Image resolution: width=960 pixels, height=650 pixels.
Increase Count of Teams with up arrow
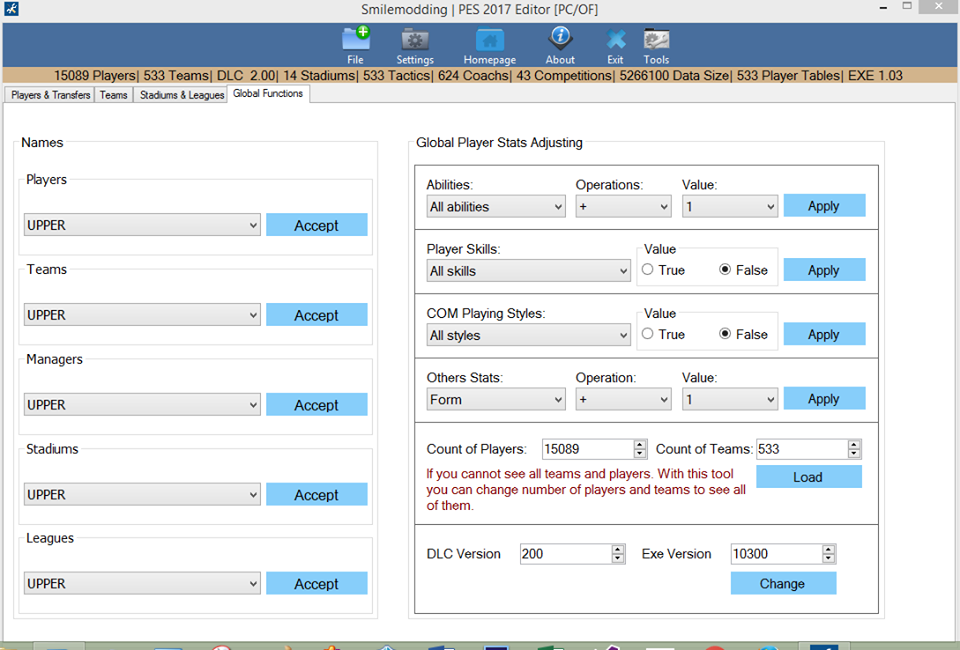pos(855,444)
